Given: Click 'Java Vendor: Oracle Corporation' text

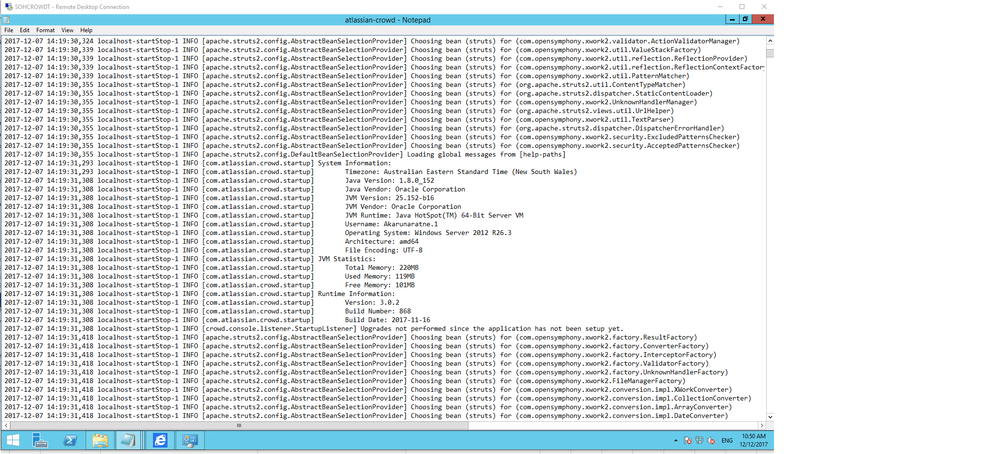Looking at the screenshot, I should (x=405, y=189).
